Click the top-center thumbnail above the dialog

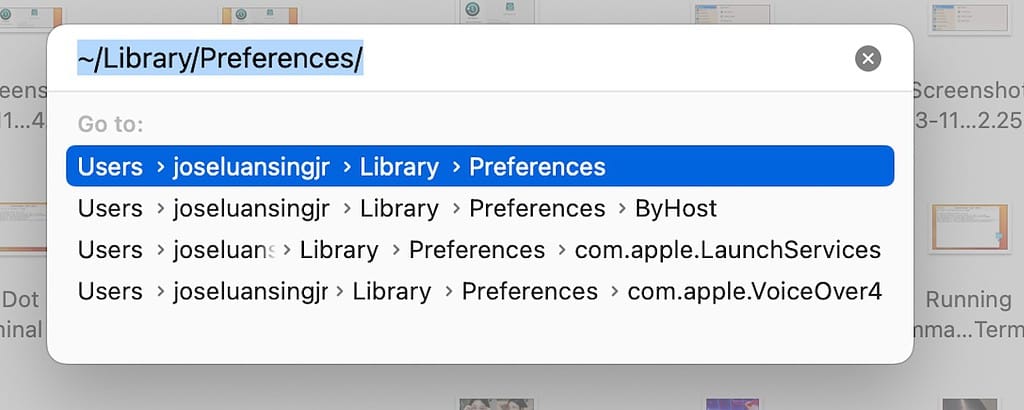[x=497, y=10]
